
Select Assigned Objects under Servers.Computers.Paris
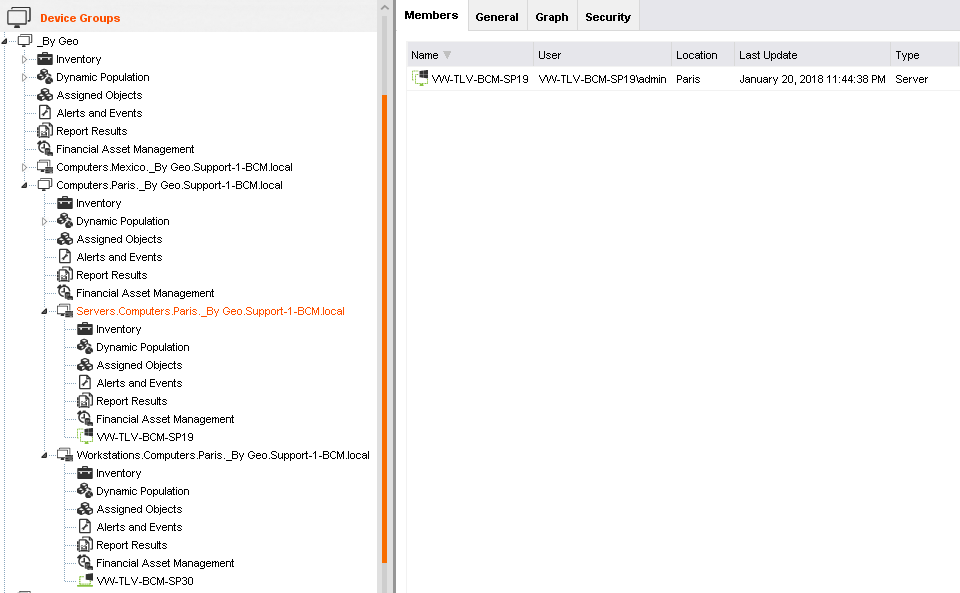[x=139, y=365]
